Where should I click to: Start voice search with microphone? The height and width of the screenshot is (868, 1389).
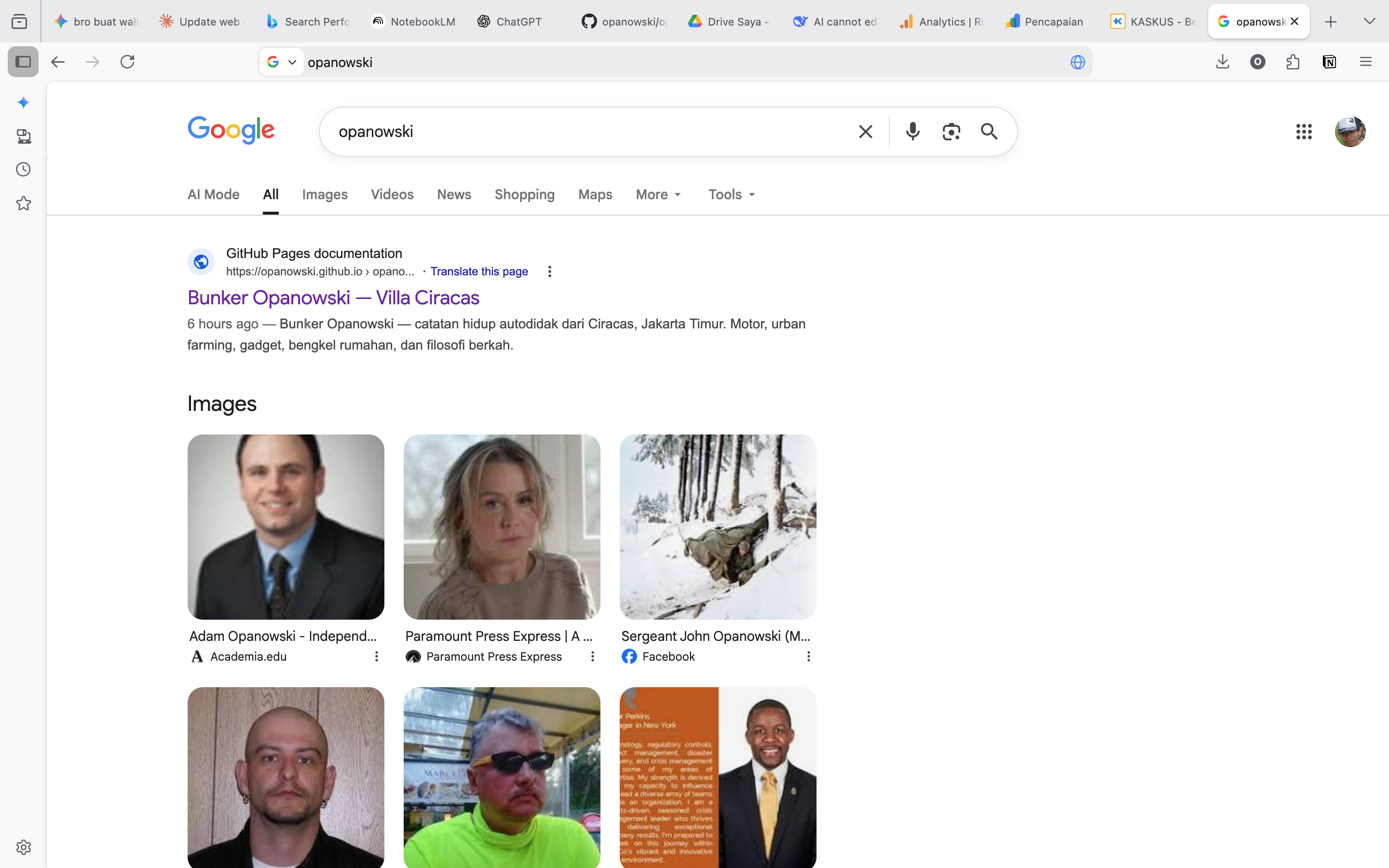912,132
